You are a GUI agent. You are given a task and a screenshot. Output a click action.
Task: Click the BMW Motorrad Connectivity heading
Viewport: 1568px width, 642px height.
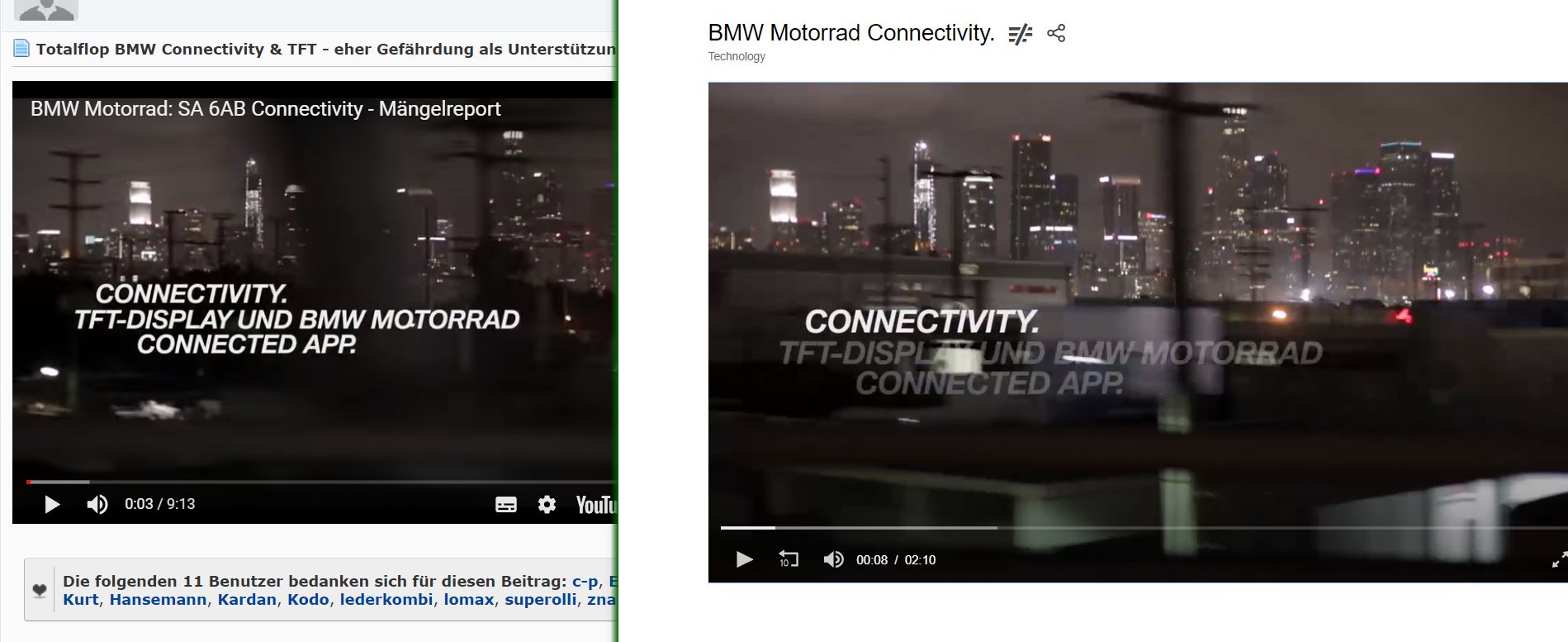pos(851,33)
